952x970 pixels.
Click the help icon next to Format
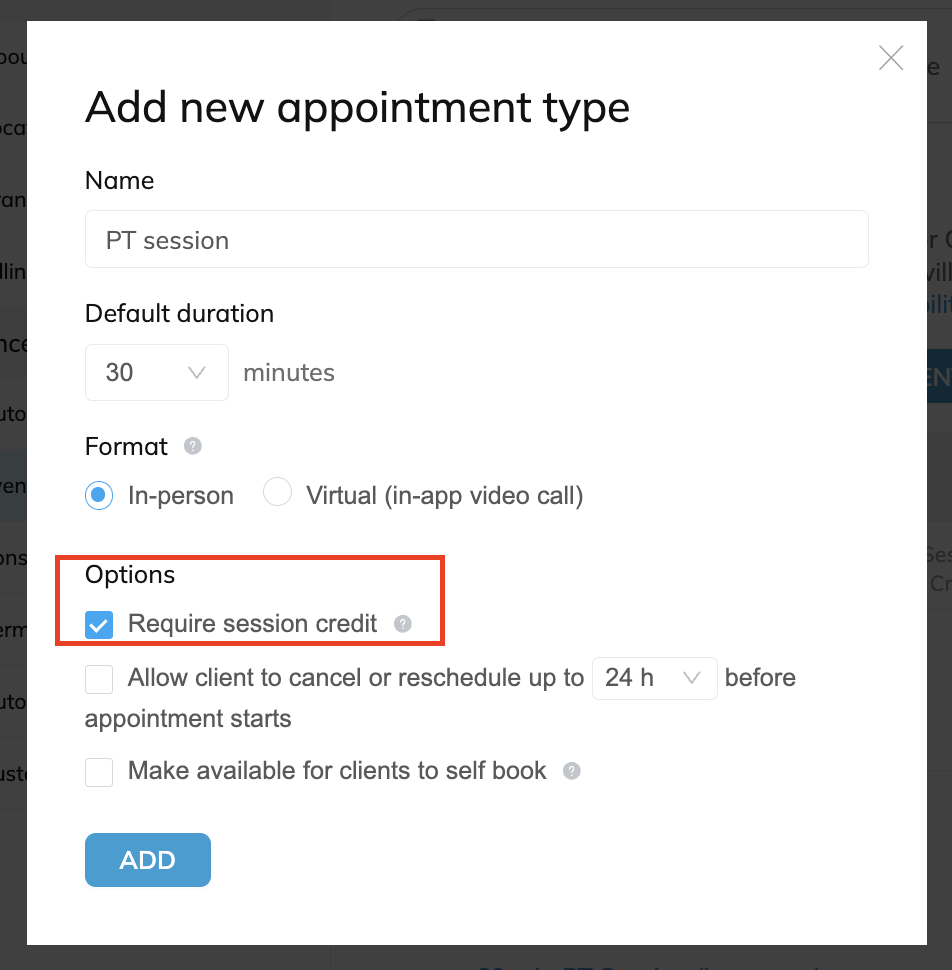pyautogui.click(x=193, y=446)
